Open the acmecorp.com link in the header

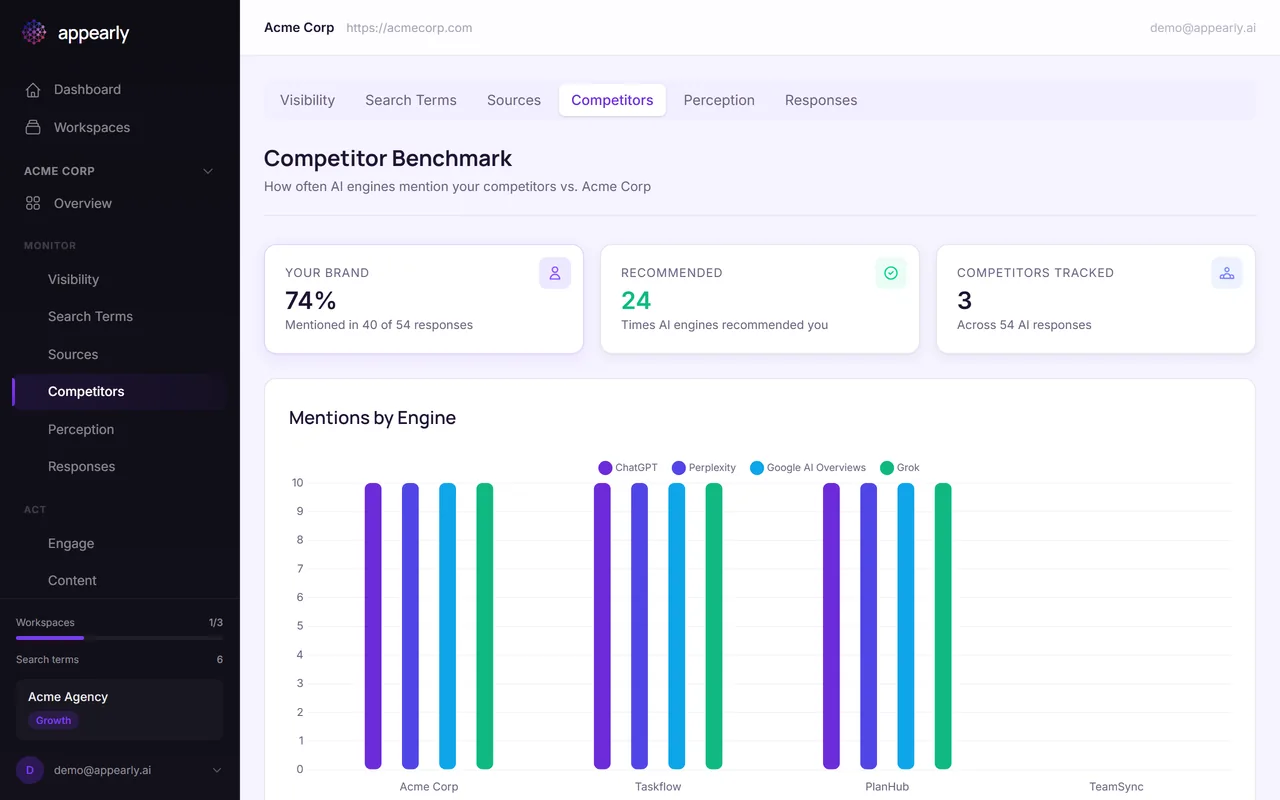point(409,27)
